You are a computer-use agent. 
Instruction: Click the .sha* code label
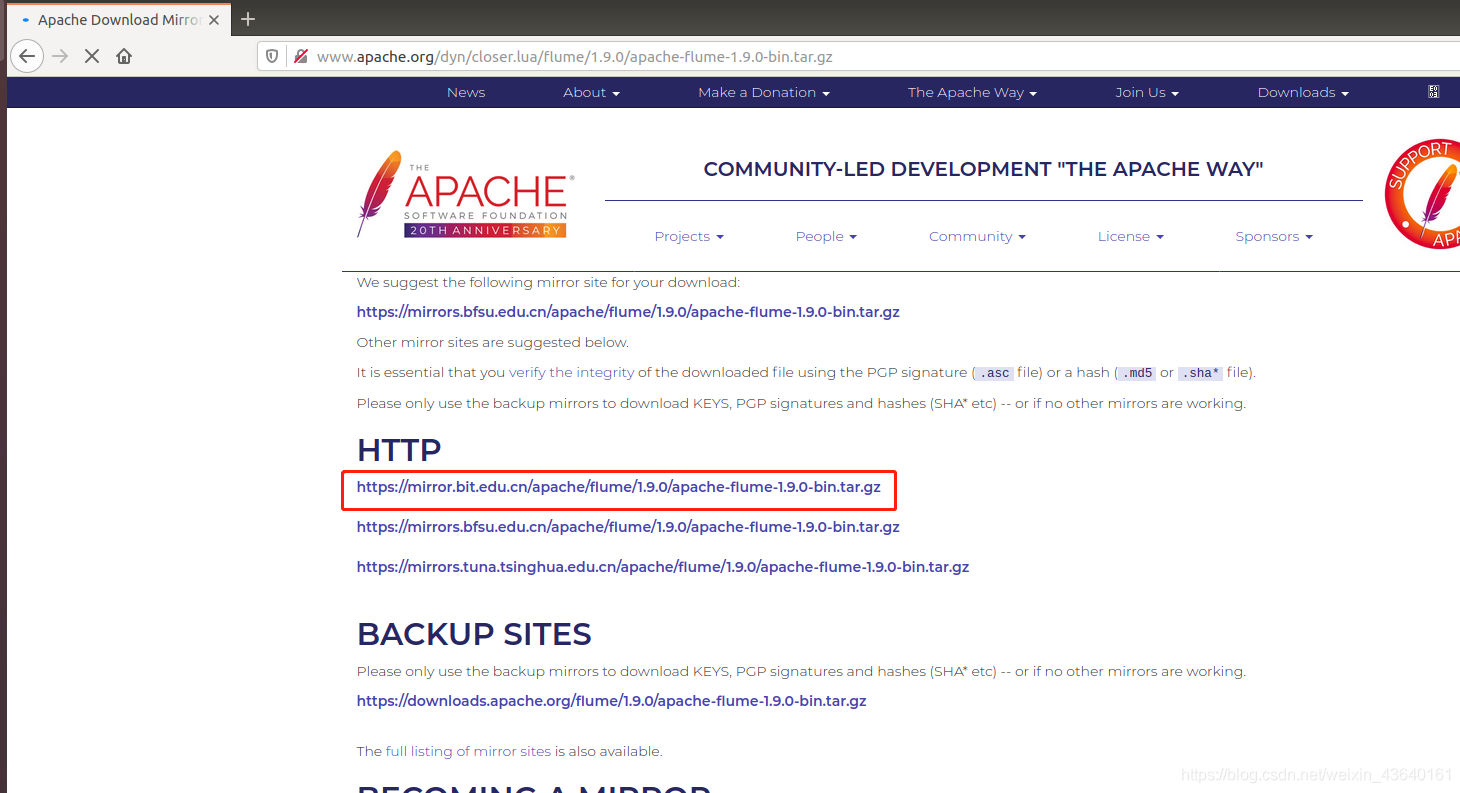click(x=1200, y=373)
